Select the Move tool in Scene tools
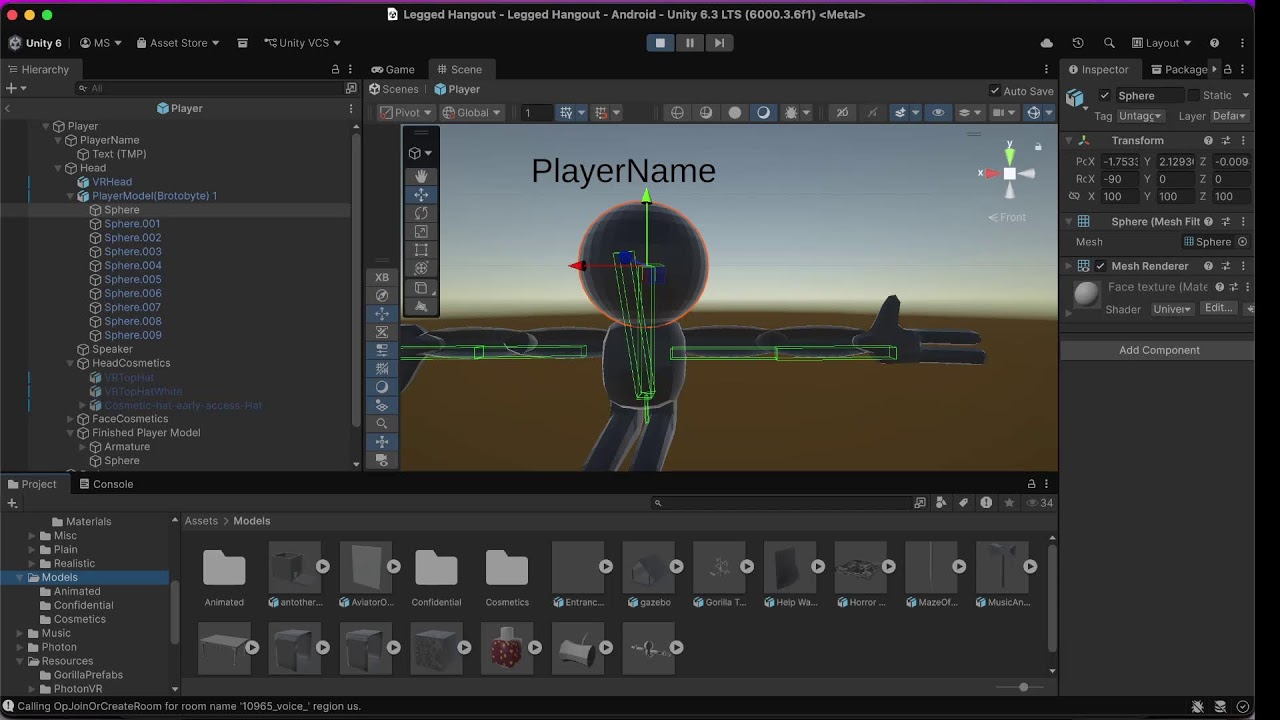Viewport: 1280px width, 720px height. coord(421,195)
